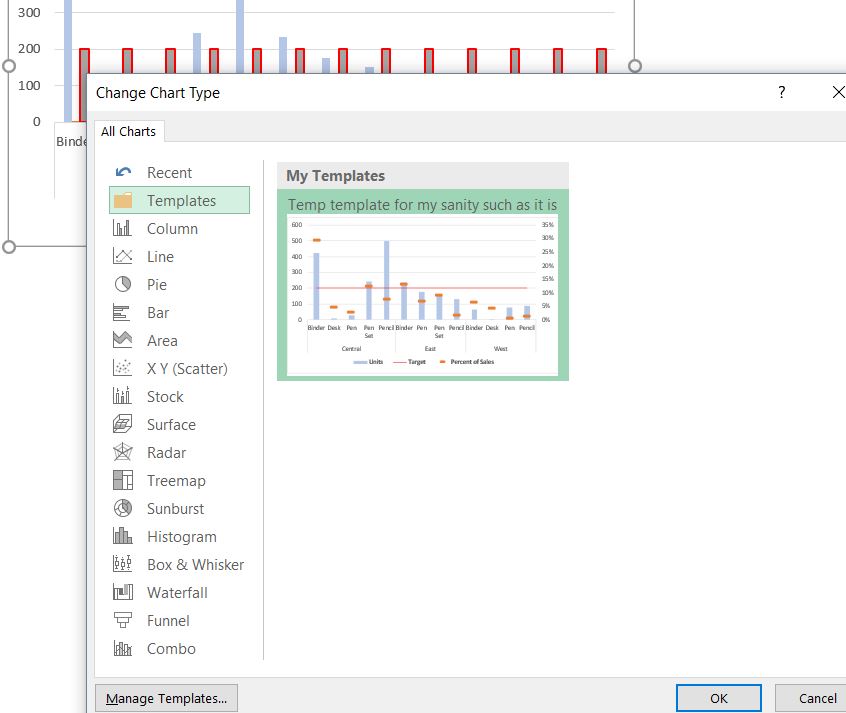Screen dimensions: 846x713
Task: Open dialog help with question mark
Action: point(781,92)
